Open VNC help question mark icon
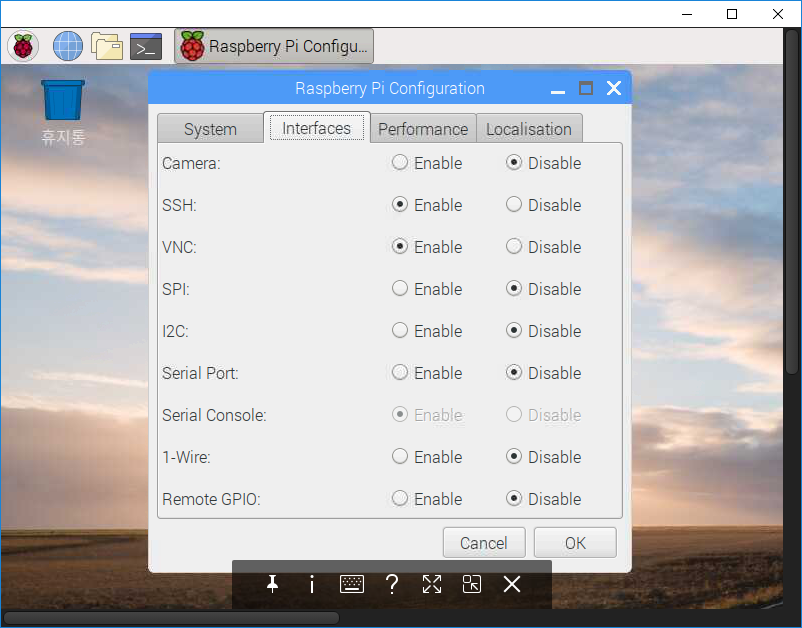The image size is (802, 628). [x=392, y=584]
